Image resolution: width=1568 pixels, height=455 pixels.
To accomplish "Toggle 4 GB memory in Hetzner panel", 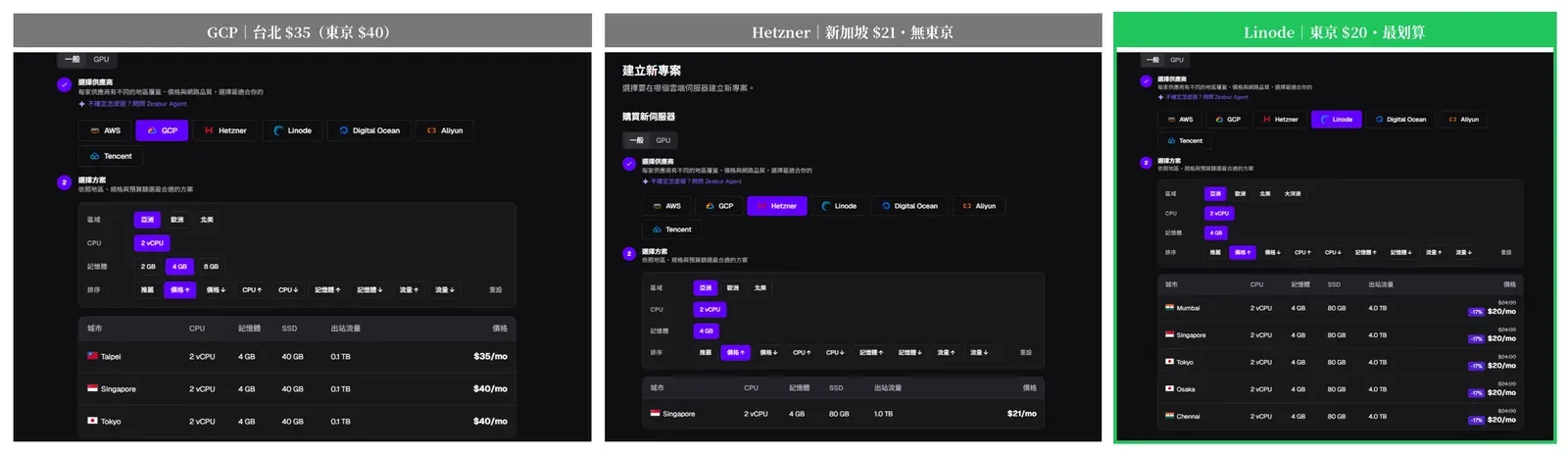I will pos(707,331).
